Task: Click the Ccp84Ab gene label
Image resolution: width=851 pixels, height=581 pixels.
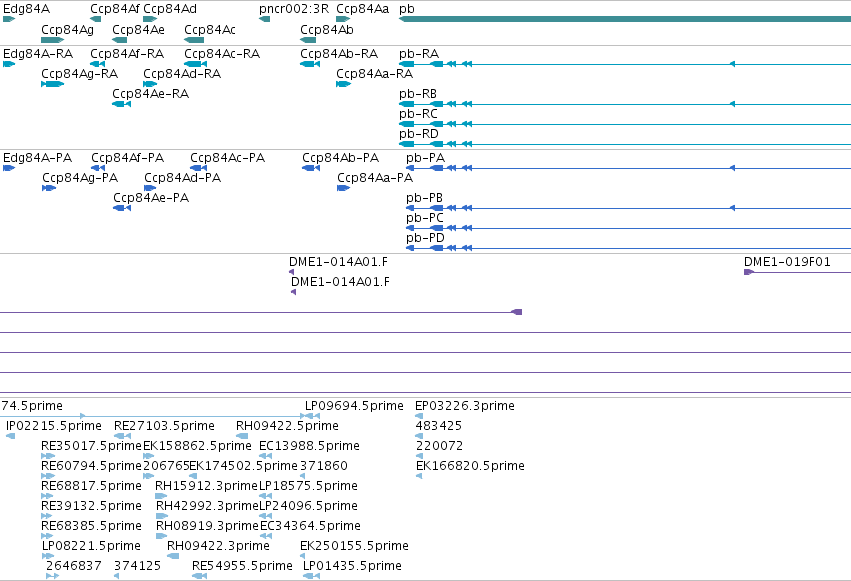Action: pos(327,30)
